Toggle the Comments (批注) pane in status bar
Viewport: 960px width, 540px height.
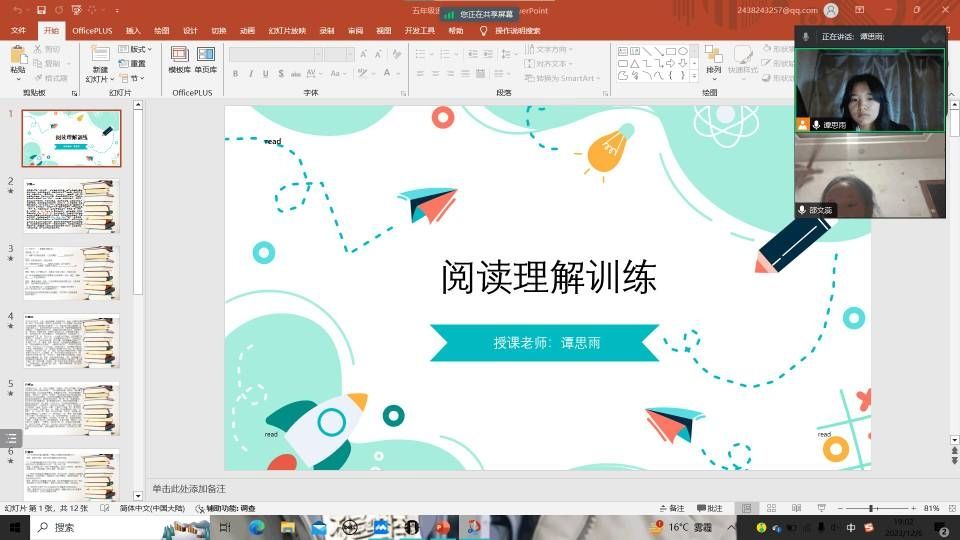[709, 508]
